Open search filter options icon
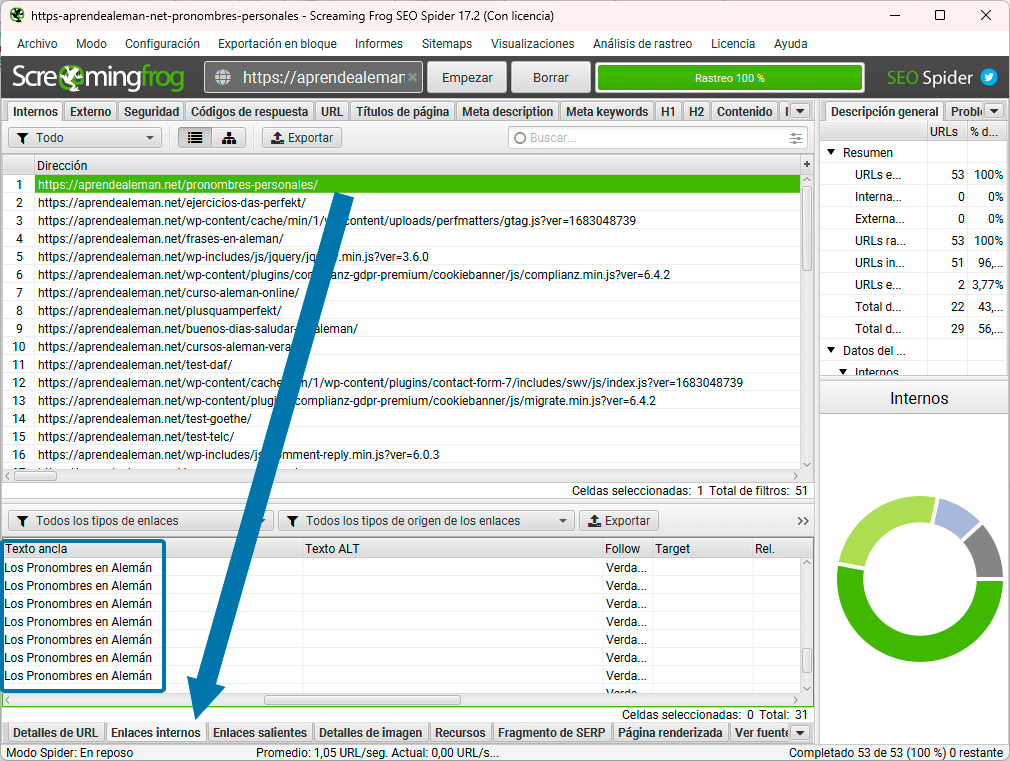This screenshot has height=761, width=1010. 796,138
